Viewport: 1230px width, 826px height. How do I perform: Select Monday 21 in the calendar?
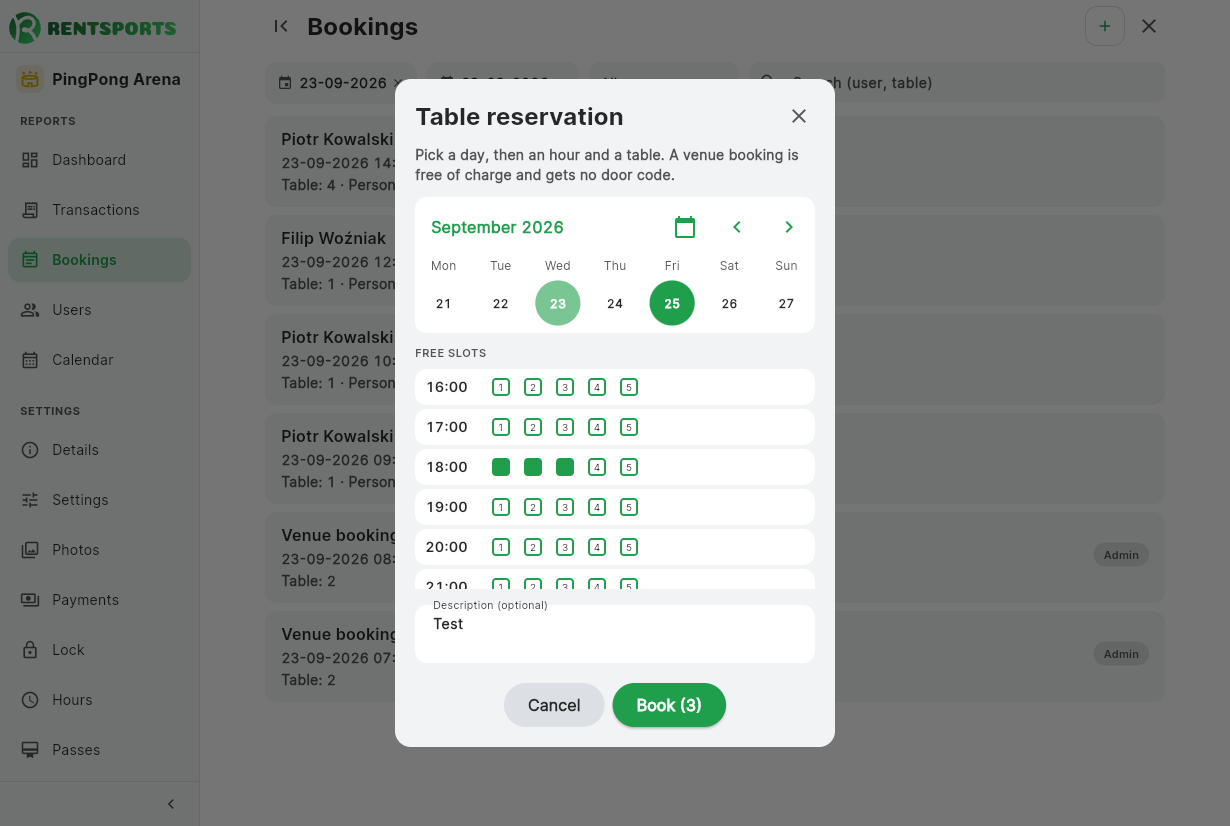tap(444, 303)
